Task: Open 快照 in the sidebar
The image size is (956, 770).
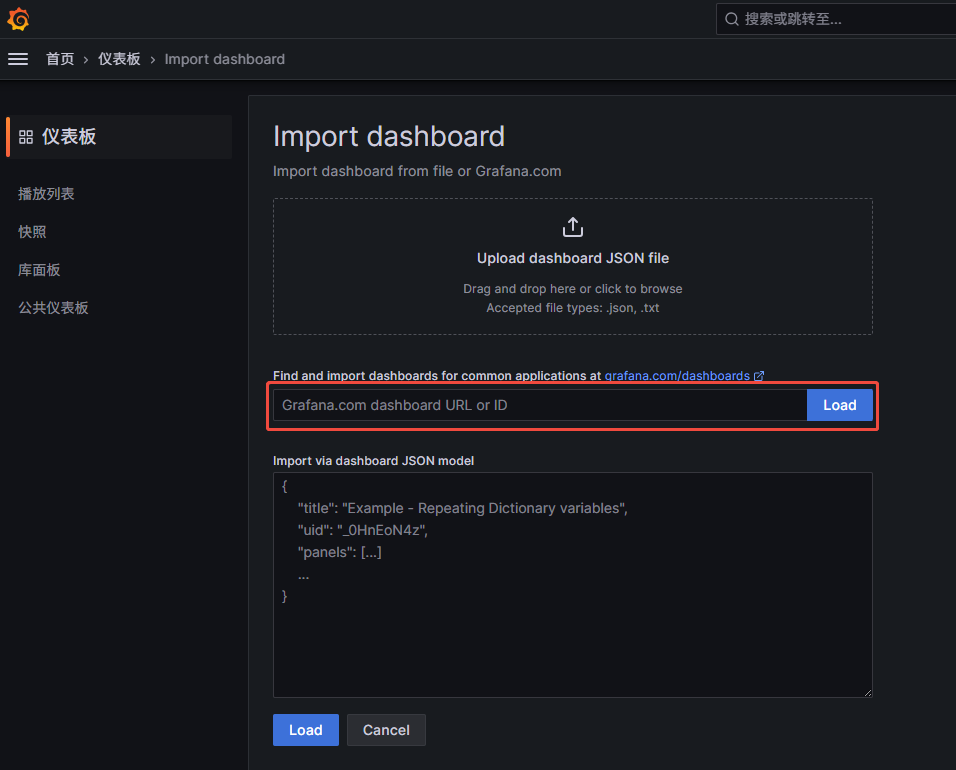Action: coord(32,232)
